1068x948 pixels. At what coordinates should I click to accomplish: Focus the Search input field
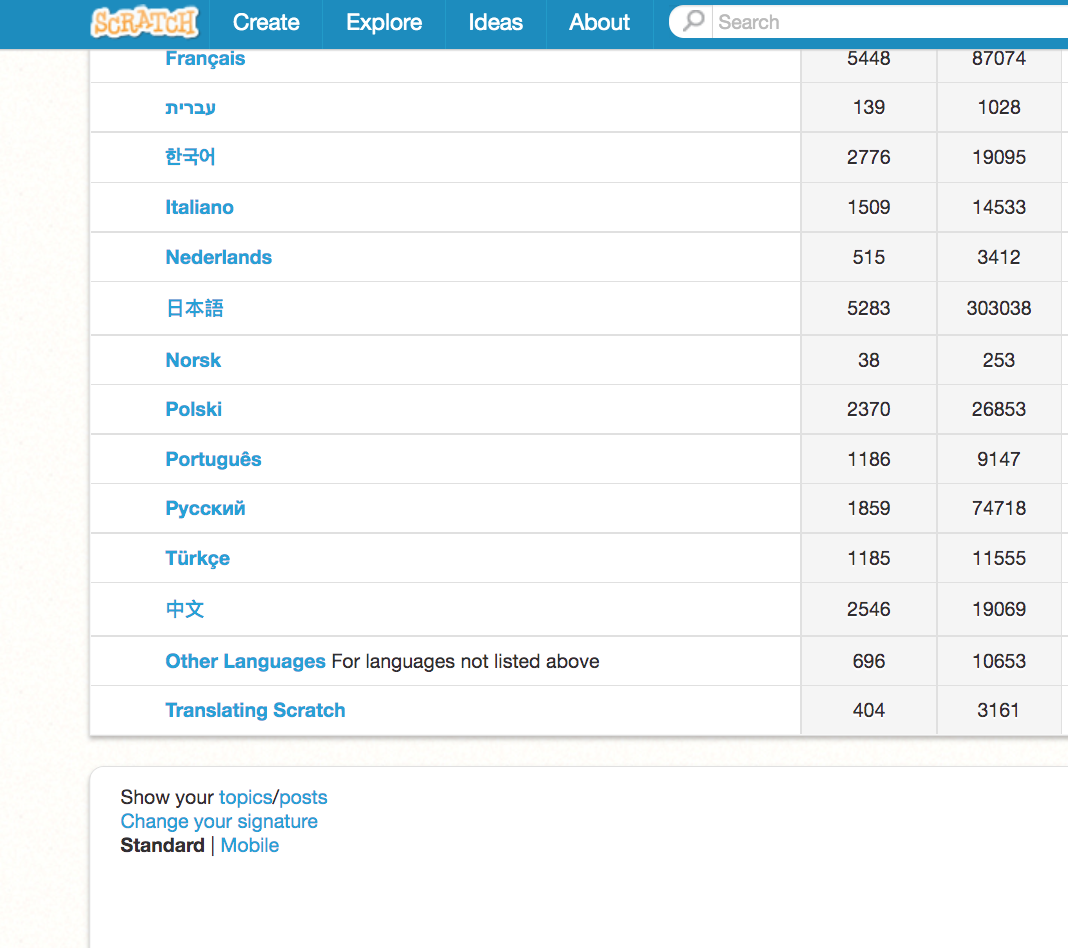click(x=880, y=22)
